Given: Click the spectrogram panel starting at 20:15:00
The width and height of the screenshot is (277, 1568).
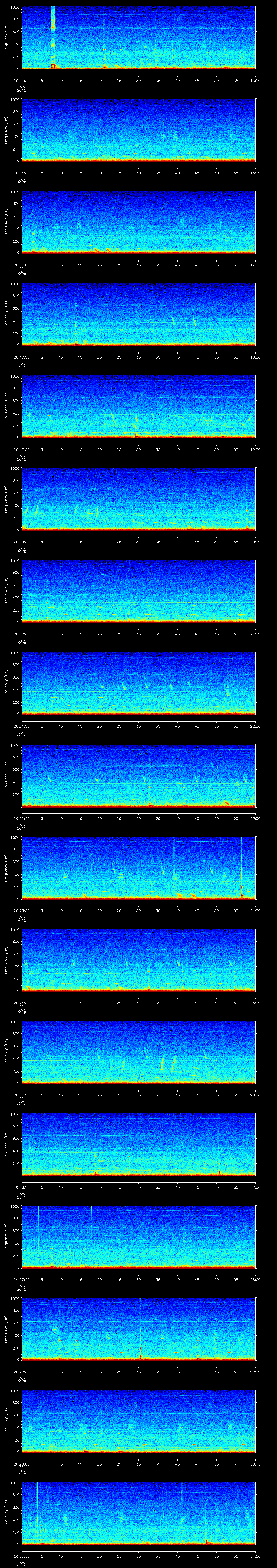Looking at the screenshot, I should click(x=139, y=130).
